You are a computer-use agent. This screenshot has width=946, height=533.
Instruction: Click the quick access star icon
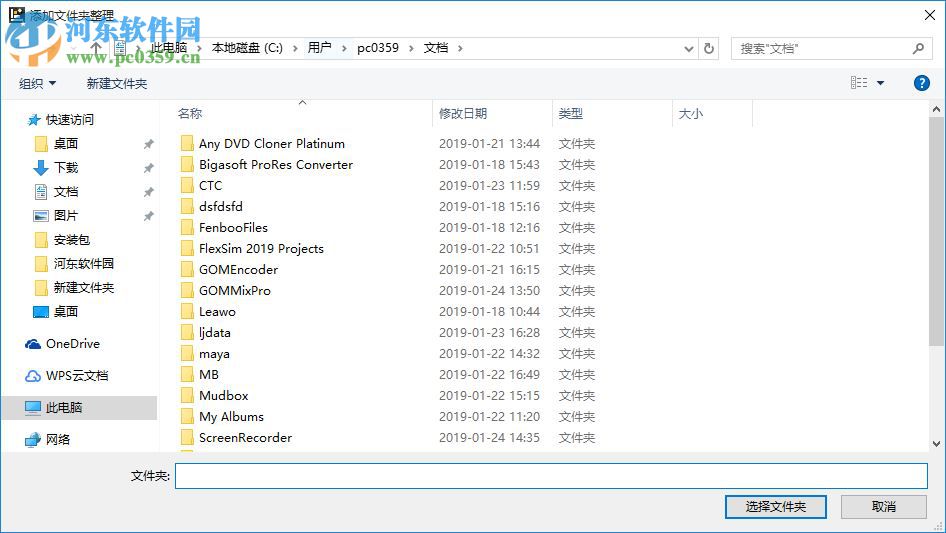pos(34,120)
